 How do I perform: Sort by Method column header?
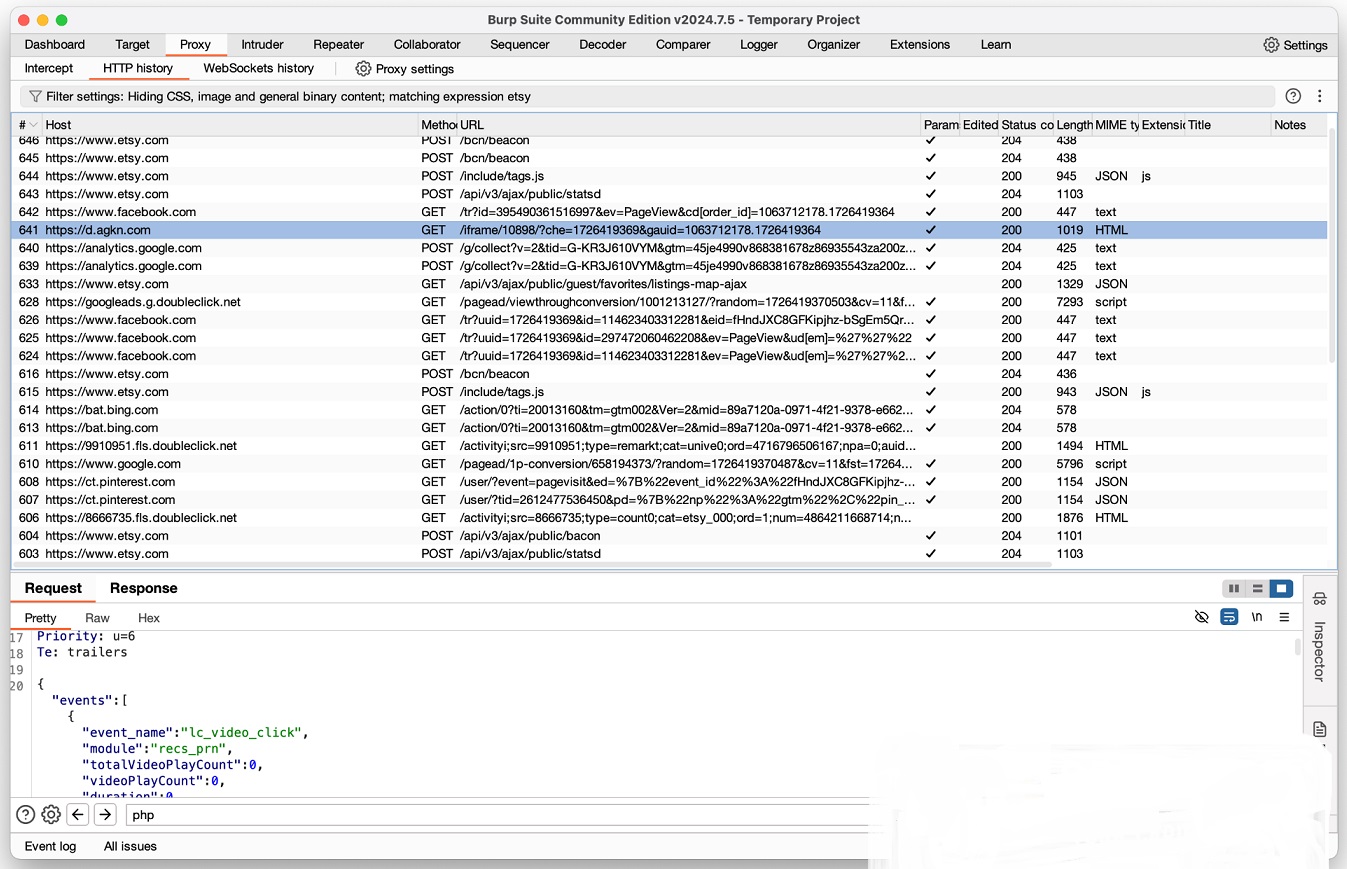[x=438, y=125]
